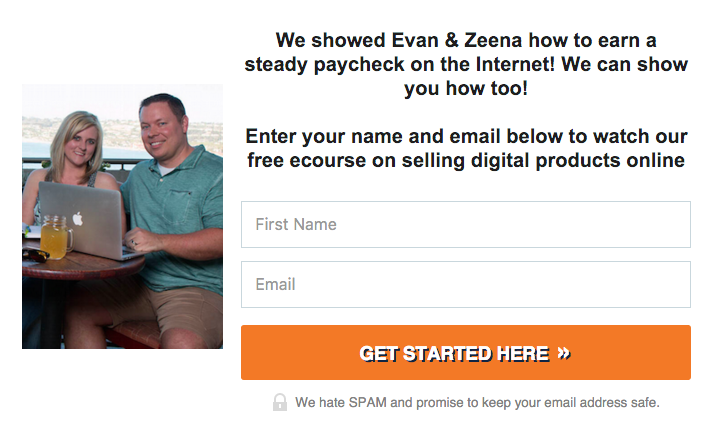Click the word 'SPAM' in the footer note

[x=367, y=403]
